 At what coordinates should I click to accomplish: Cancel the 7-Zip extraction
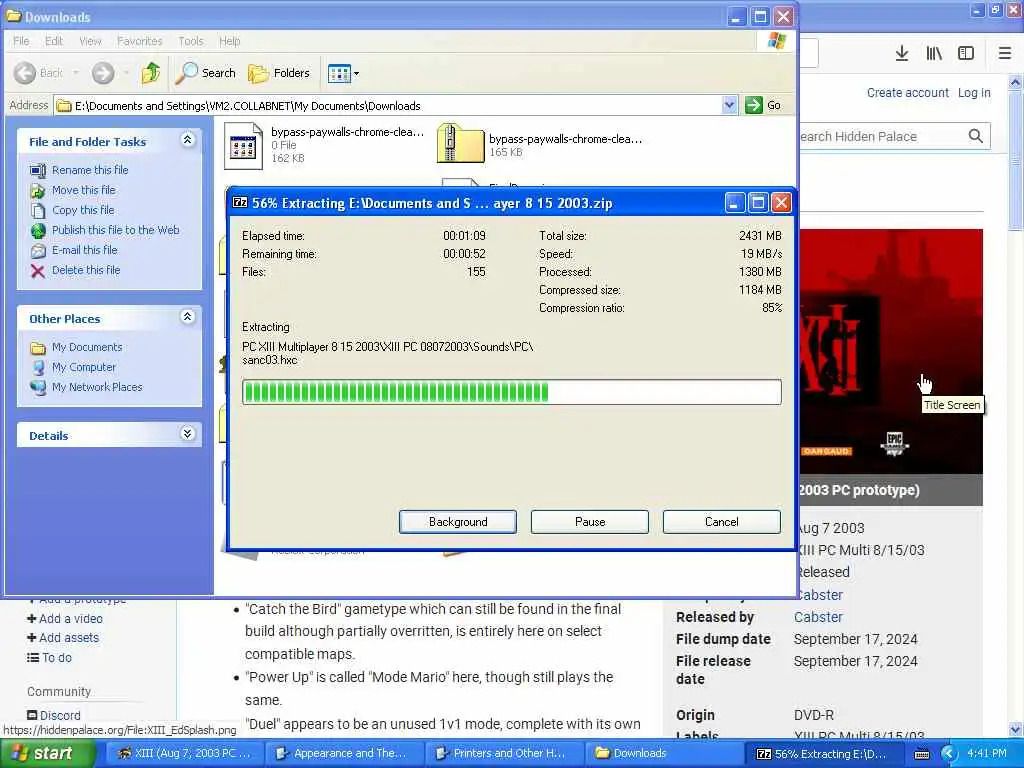722,522
